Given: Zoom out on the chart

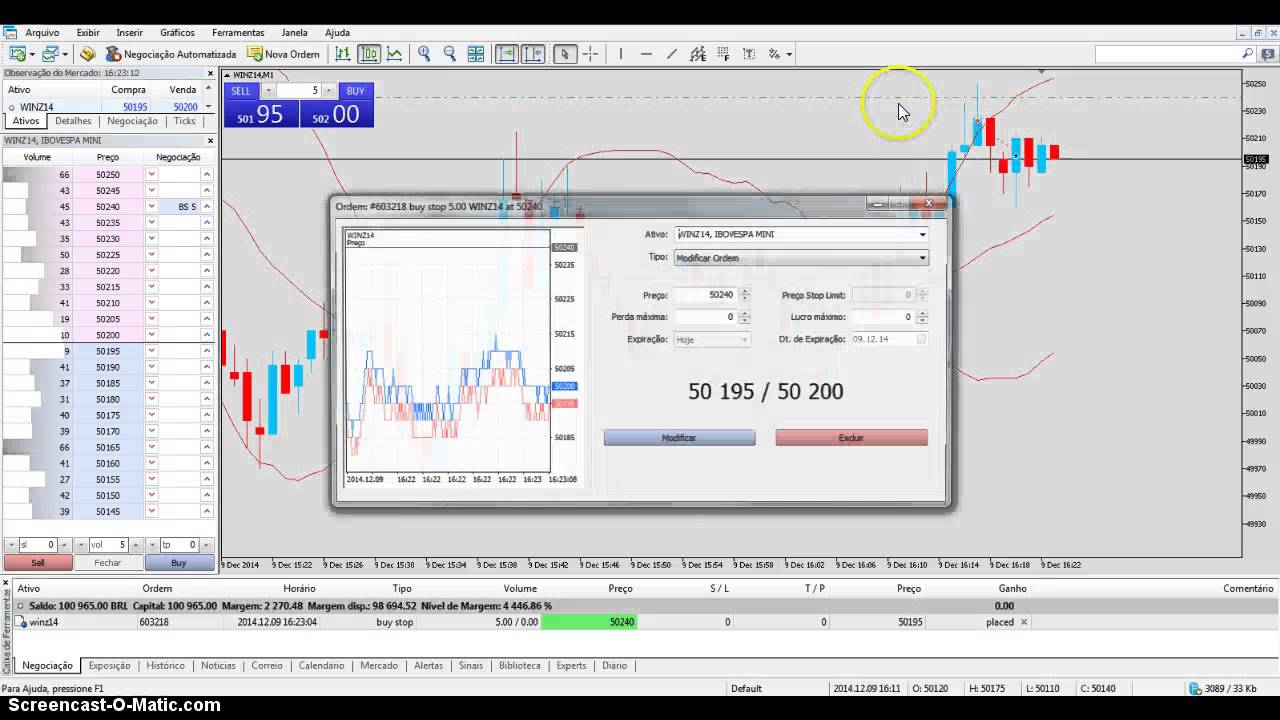Looking at the screenshot, I should [450, 54].
